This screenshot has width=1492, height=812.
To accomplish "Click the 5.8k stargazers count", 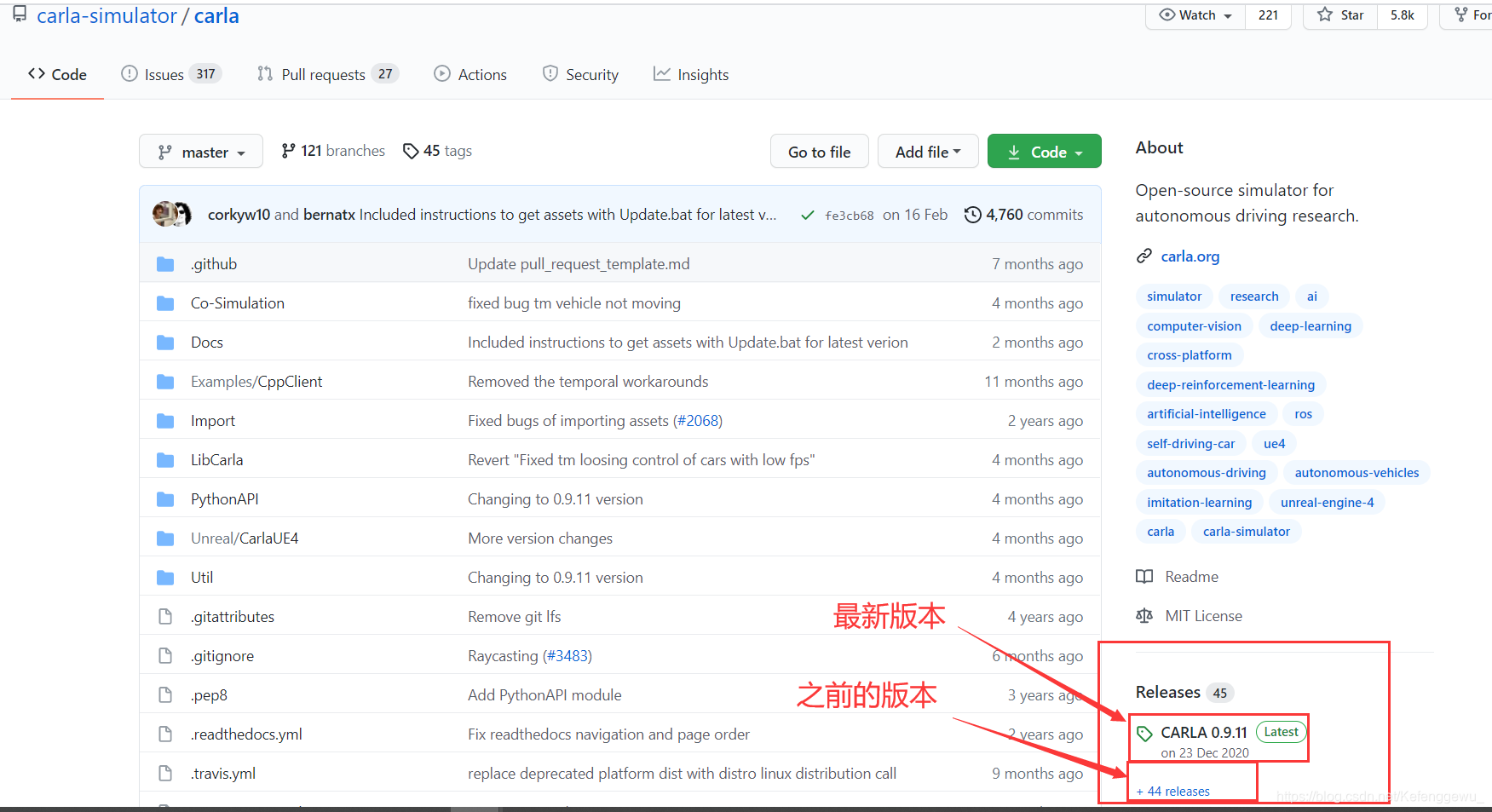I will tap(1403, 15).
